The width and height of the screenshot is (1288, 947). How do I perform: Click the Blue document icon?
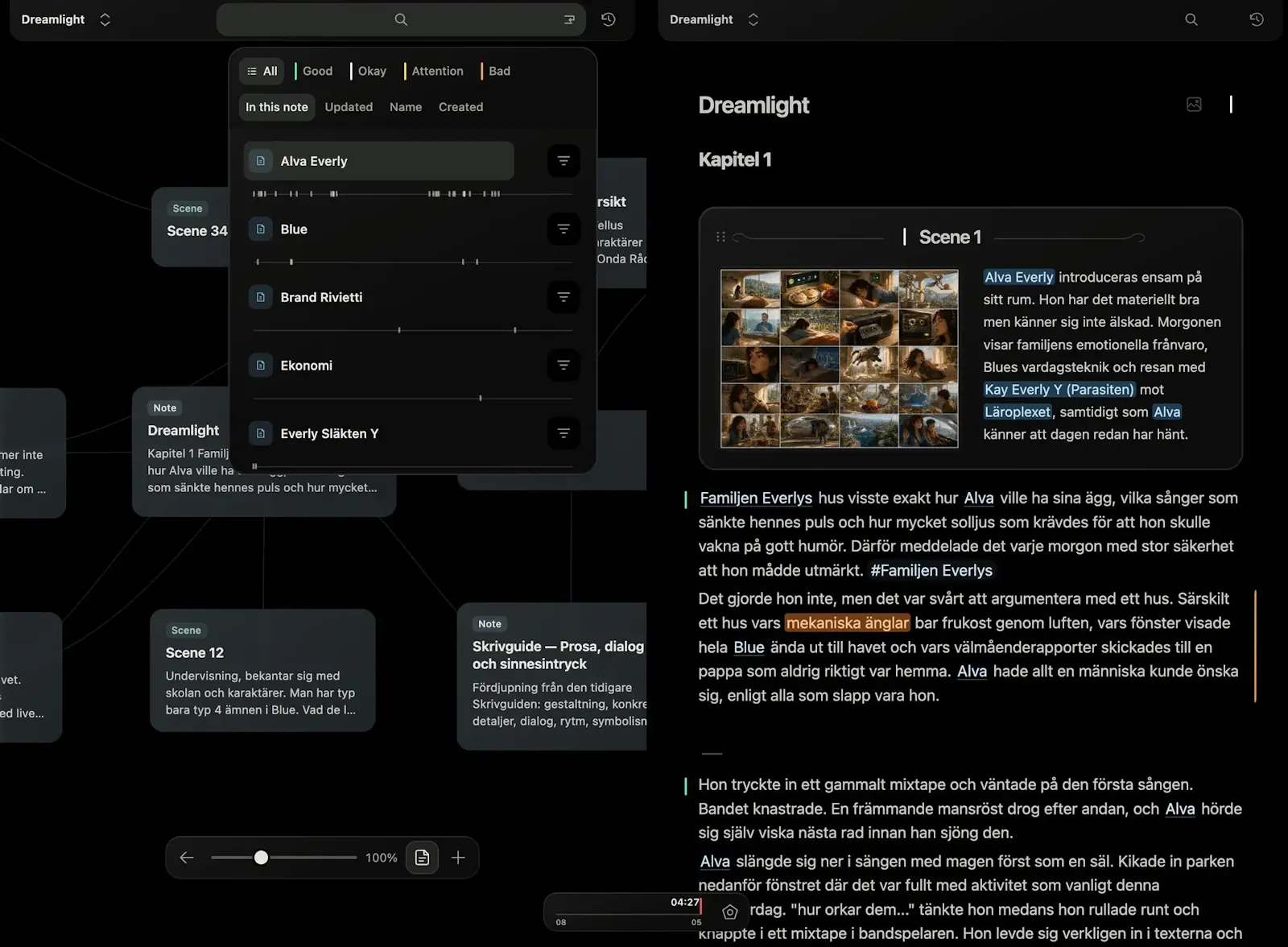tap(261, 230)
